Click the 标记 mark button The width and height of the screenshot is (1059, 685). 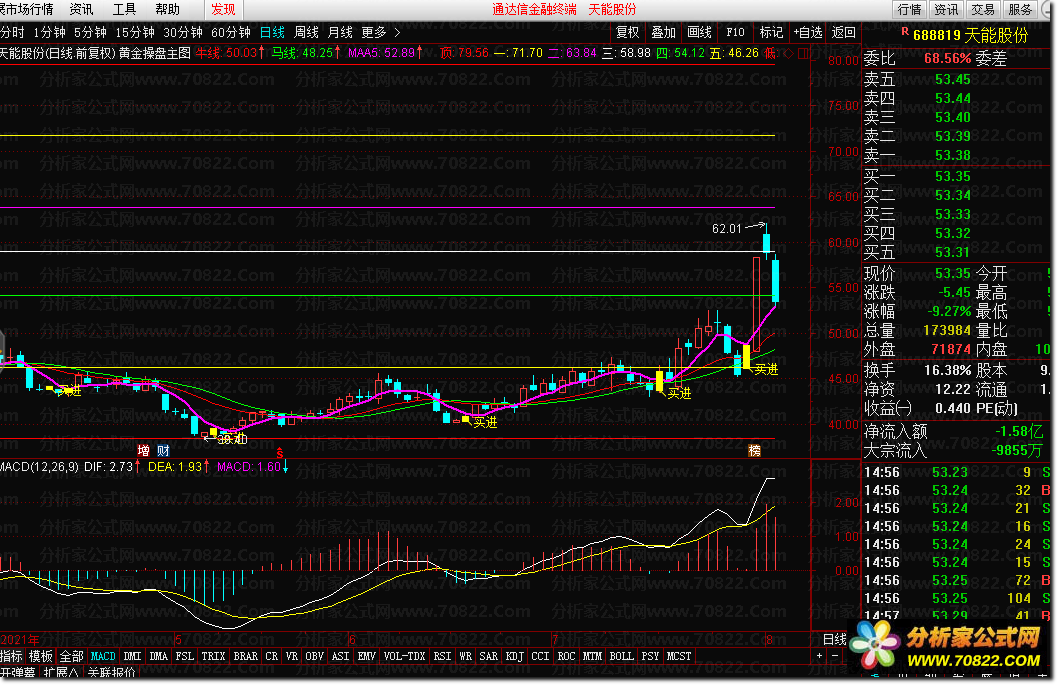coord(771,32)
